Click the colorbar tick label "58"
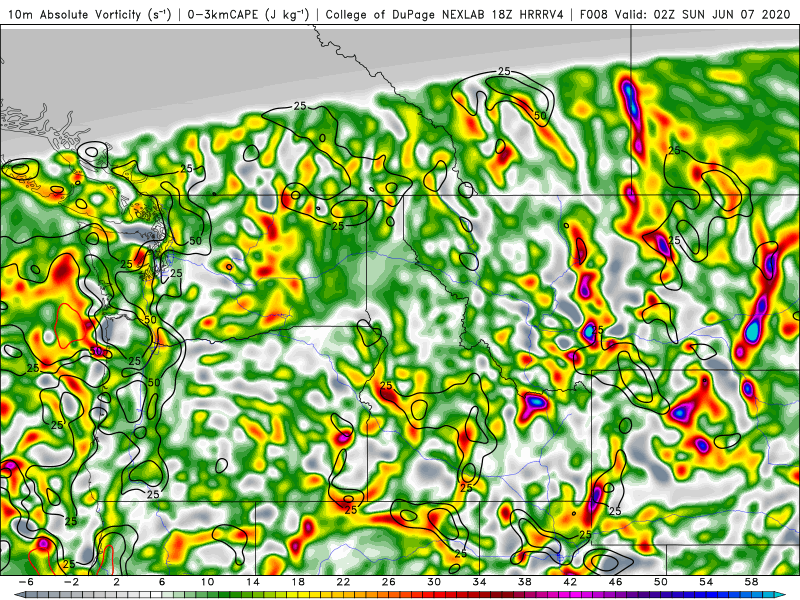Screen dimensions: 800x600 pyautogui.click(x=752, y=582)
